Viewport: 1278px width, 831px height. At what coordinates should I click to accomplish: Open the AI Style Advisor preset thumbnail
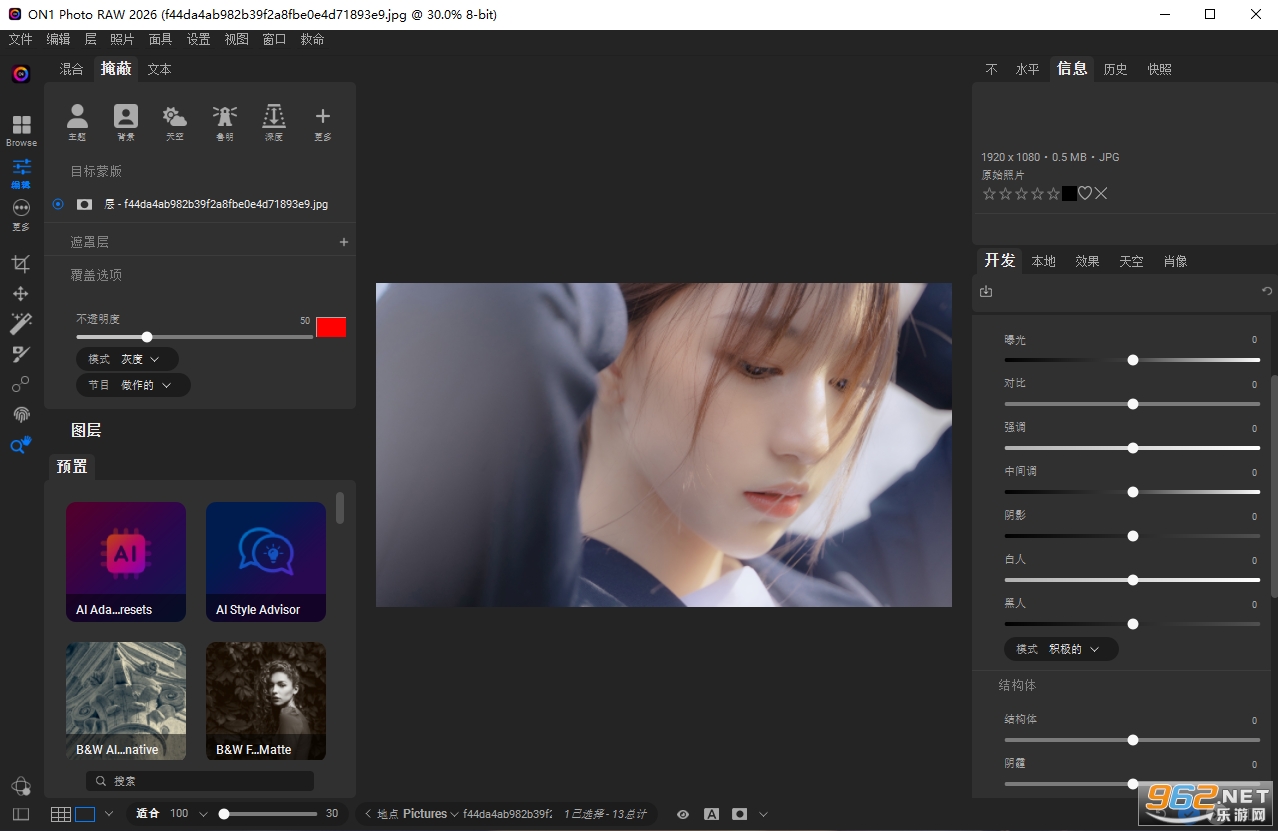tap(266, 561)
